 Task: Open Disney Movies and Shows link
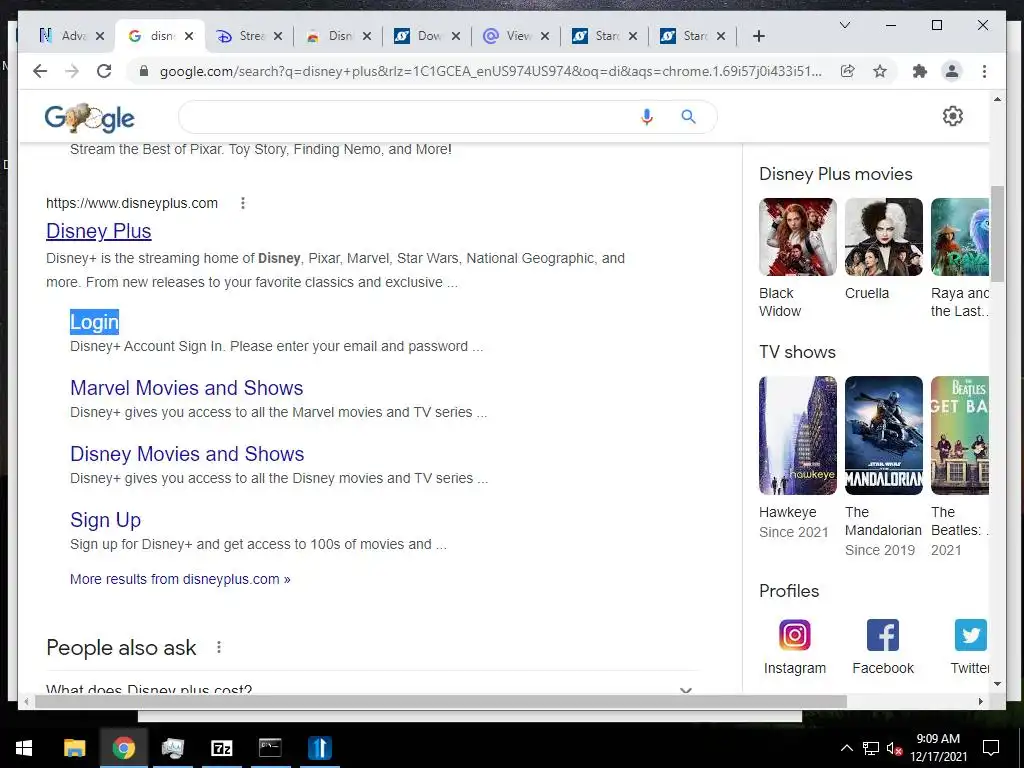(x=187, y=454)
